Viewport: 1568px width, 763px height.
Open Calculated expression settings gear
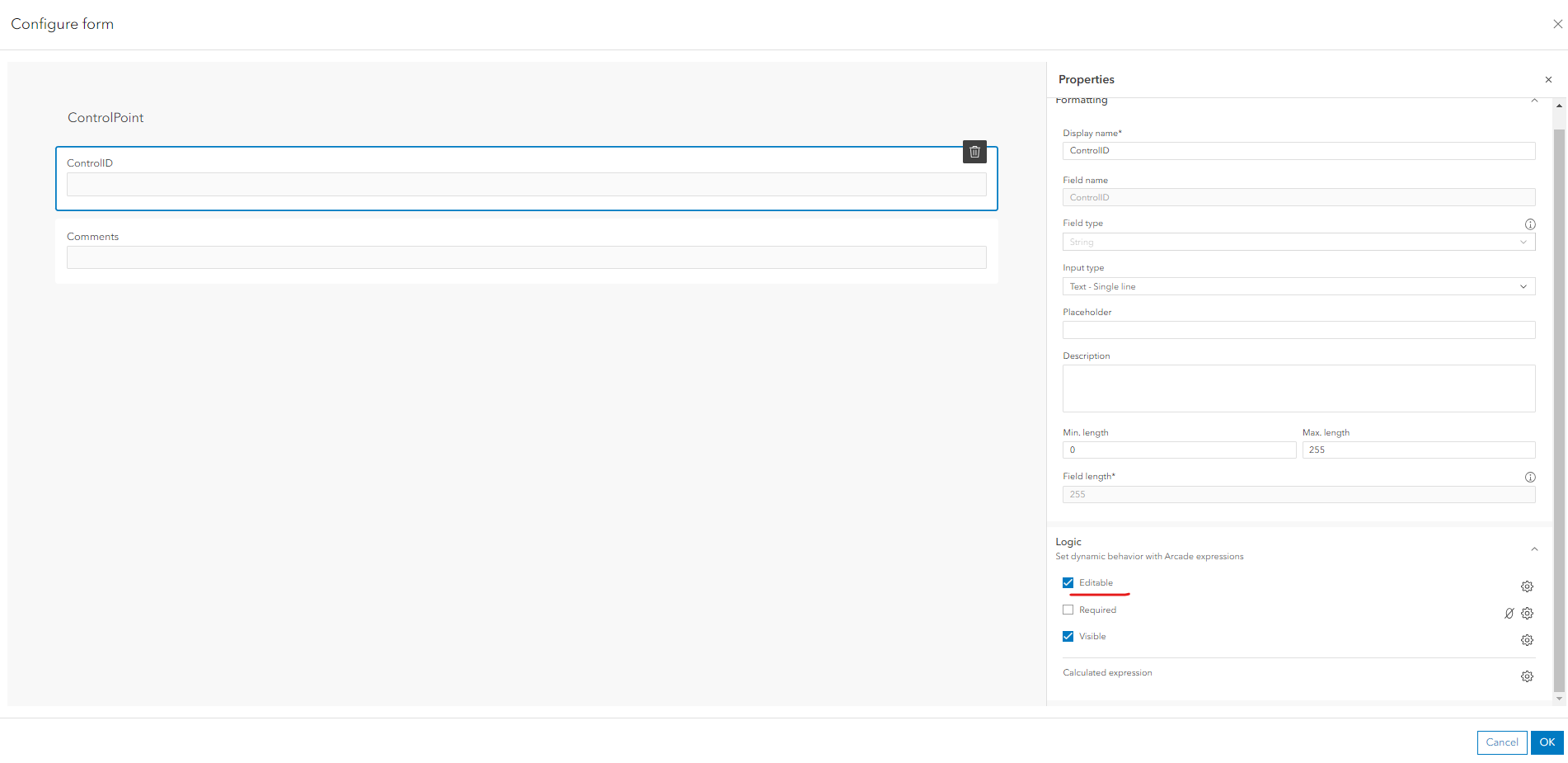[1527, 676]
